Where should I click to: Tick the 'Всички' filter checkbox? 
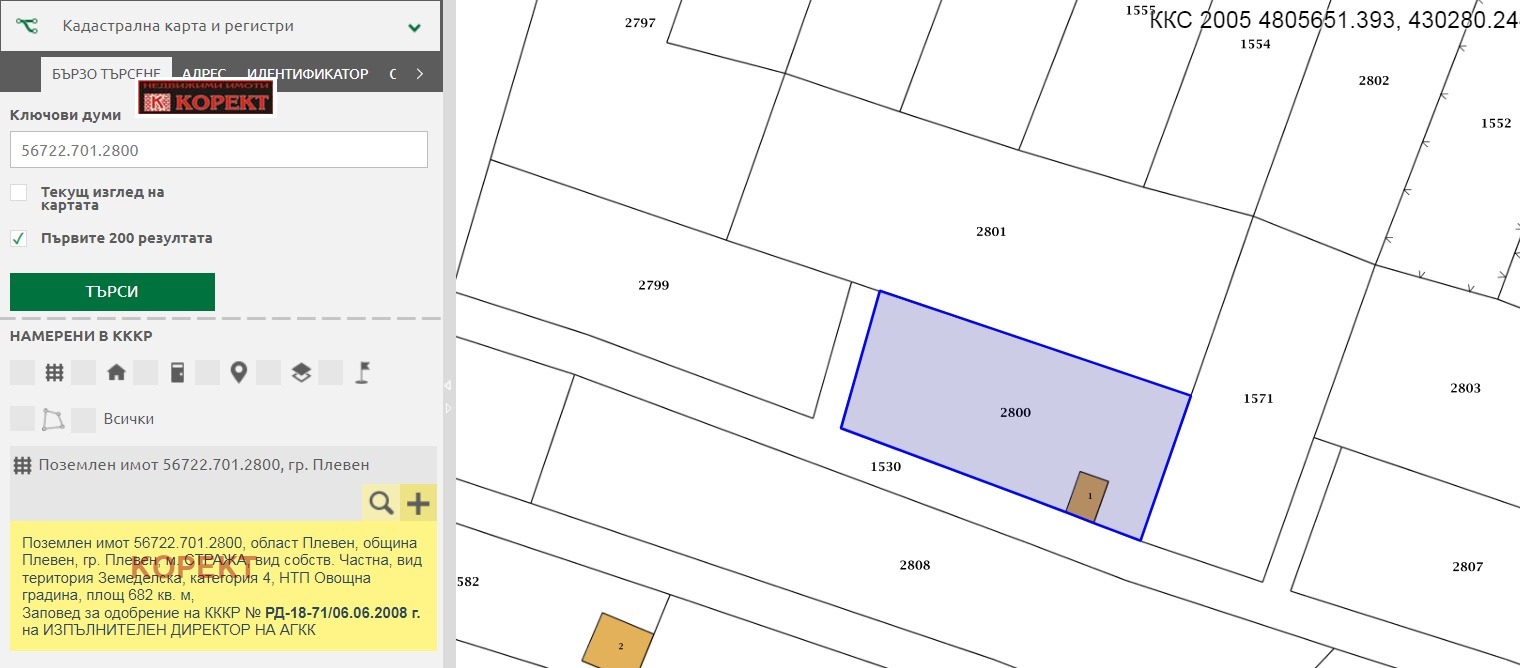coord(84,419)
